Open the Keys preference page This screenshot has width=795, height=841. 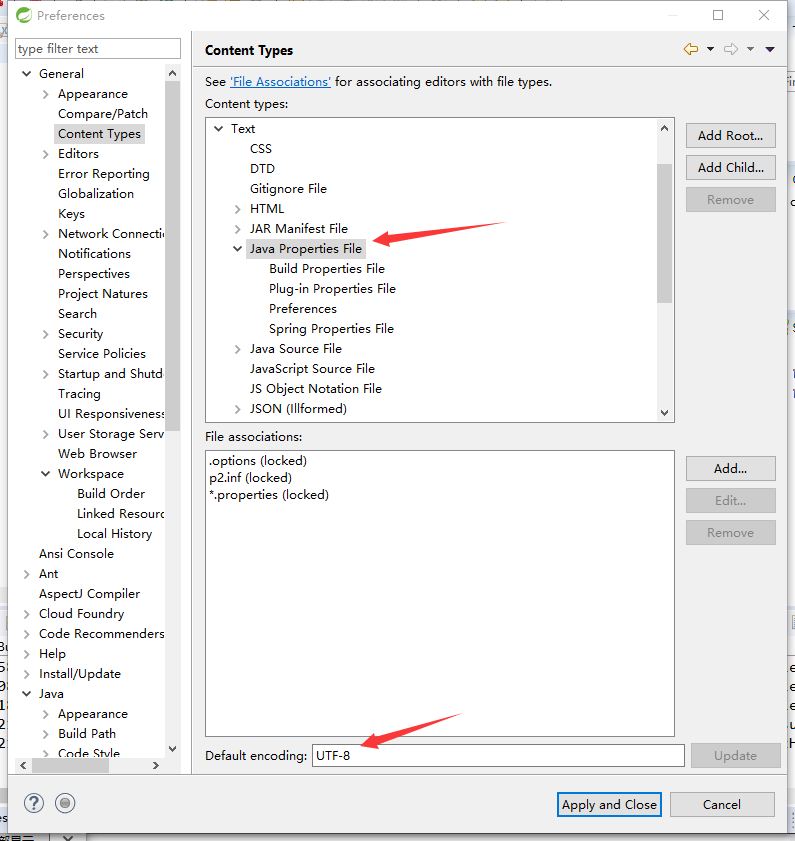71,213
